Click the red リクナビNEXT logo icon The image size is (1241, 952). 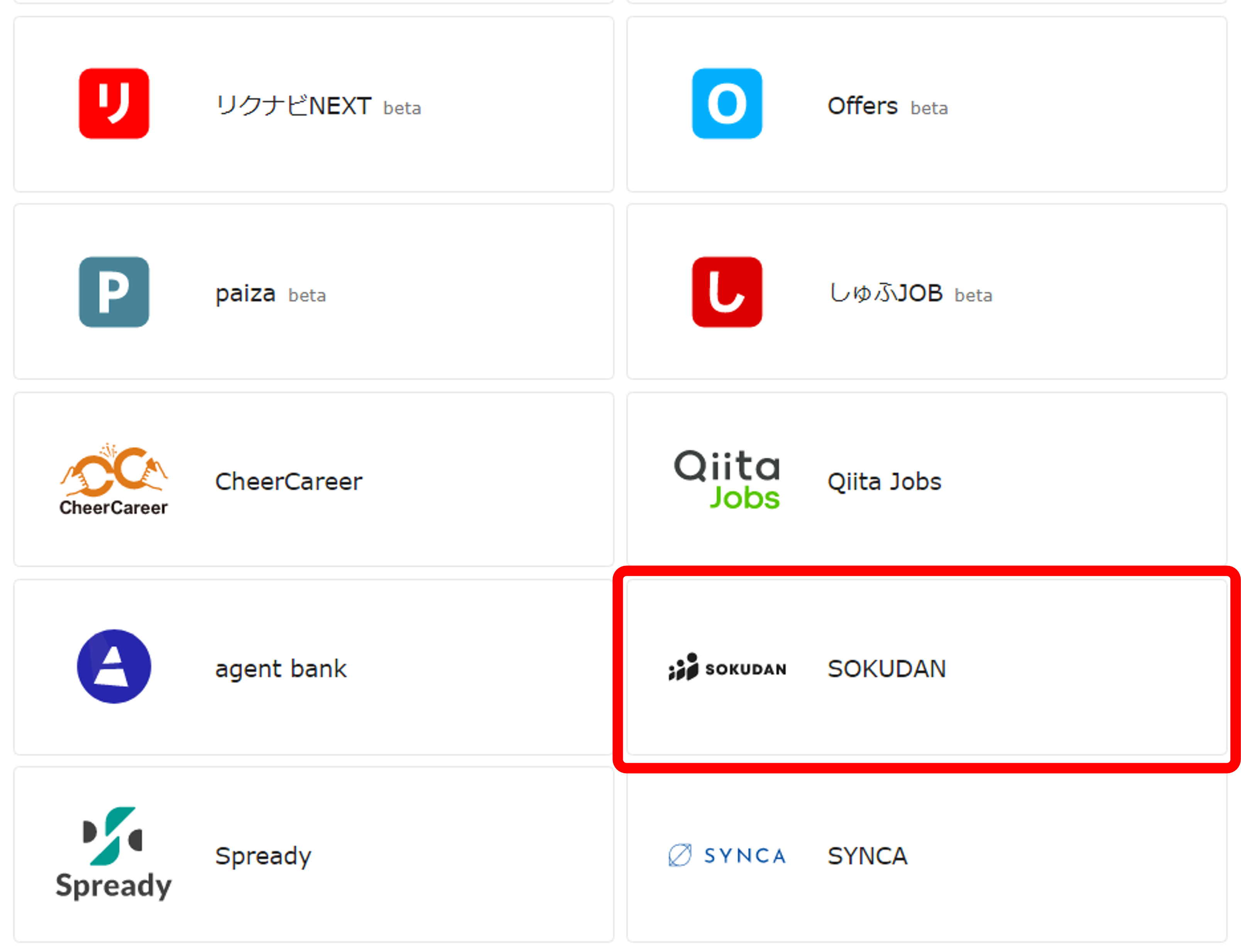coord(114,104)
